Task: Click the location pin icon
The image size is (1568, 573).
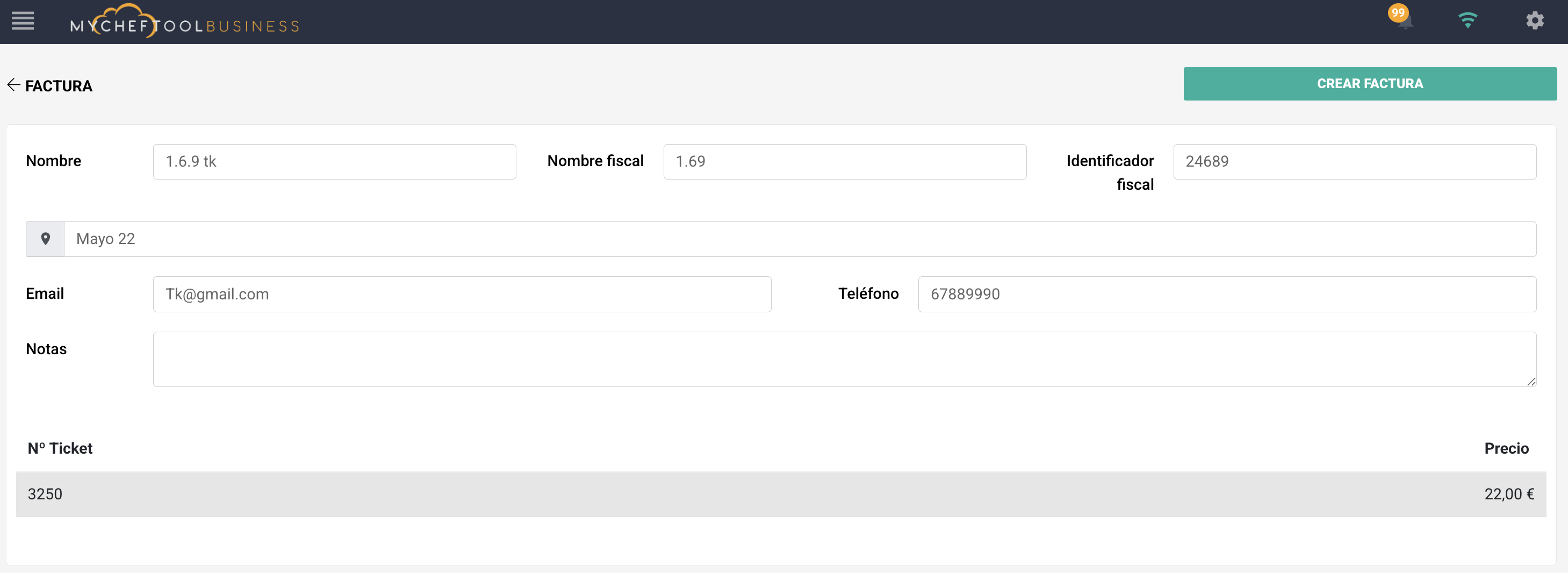Action: coord(45,239)
